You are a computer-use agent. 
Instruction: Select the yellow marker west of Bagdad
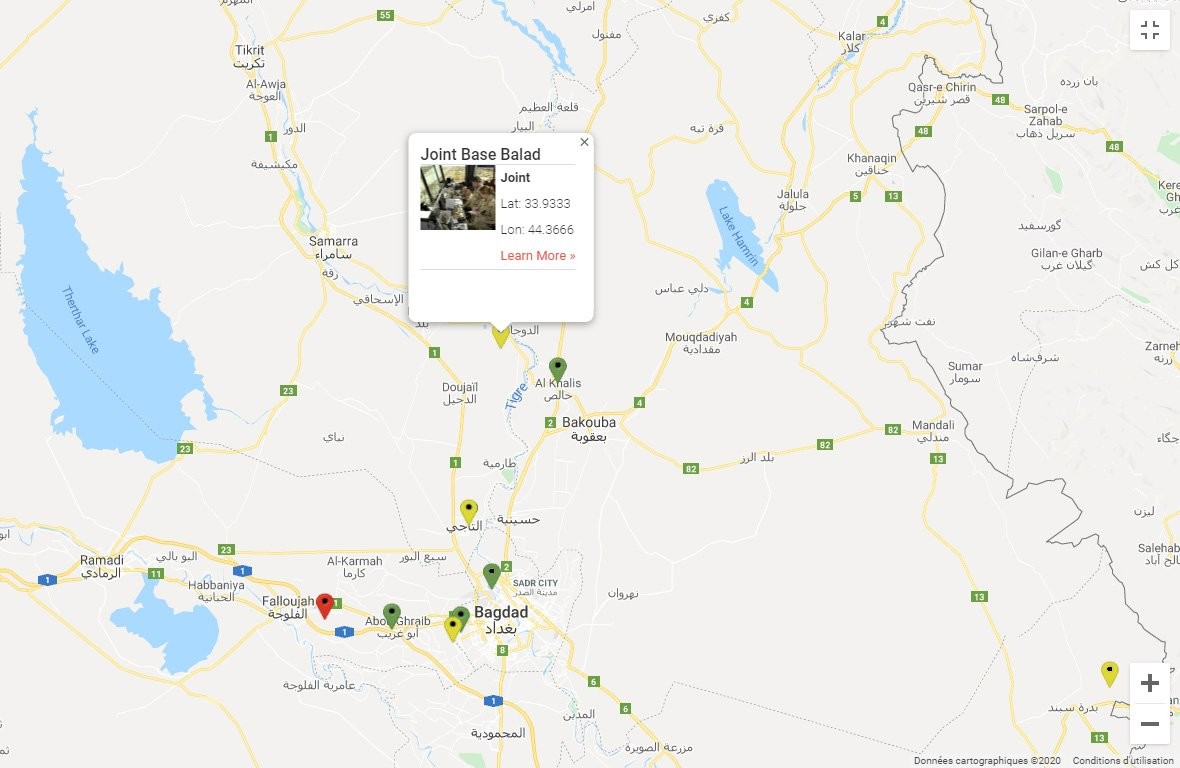[452, 629]
